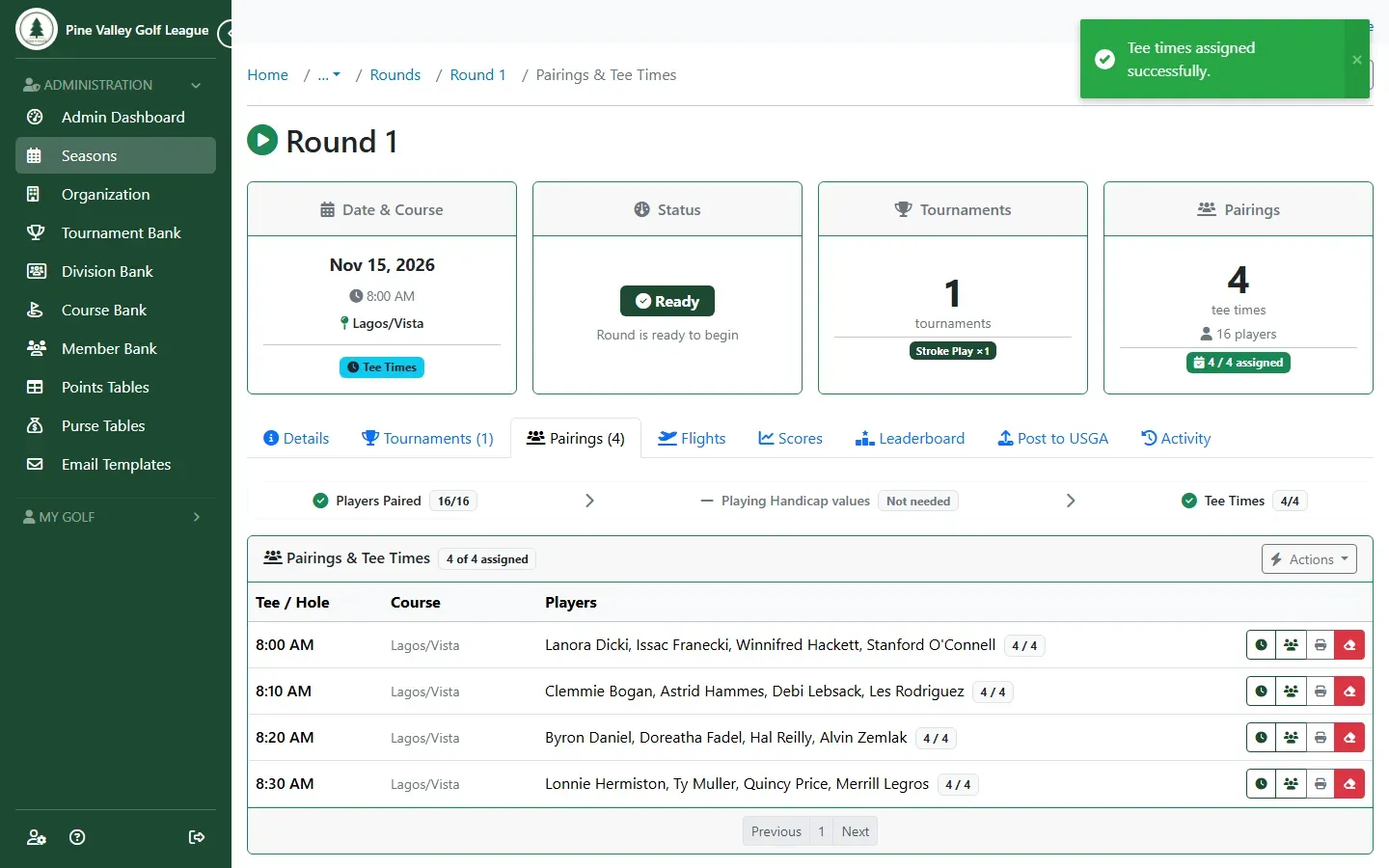The image size is (1389, 868).
Task: Select the Scores tab
Action: [790, 439]
